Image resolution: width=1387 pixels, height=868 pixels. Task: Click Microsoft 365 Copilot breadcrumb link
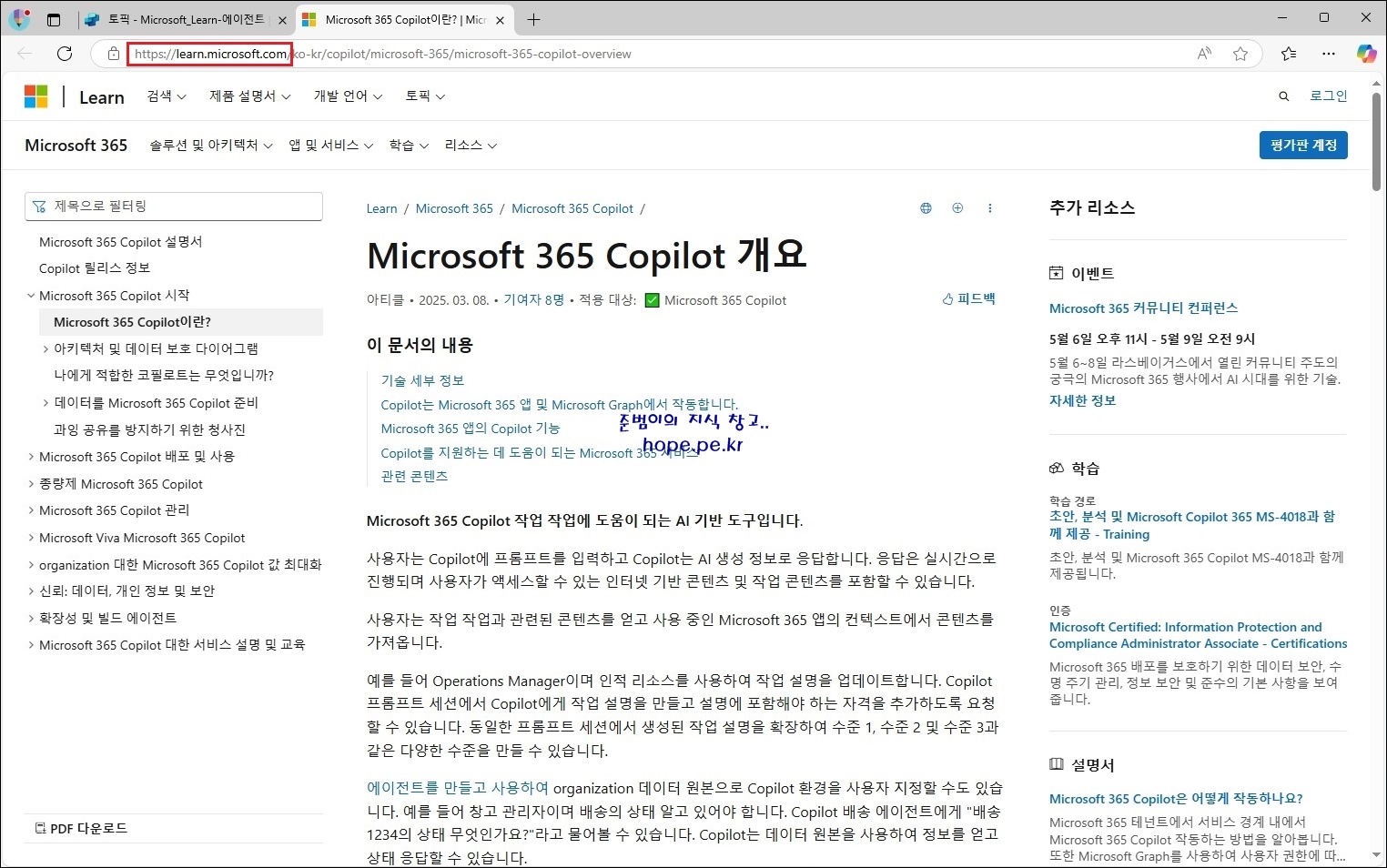click(572, 208)
